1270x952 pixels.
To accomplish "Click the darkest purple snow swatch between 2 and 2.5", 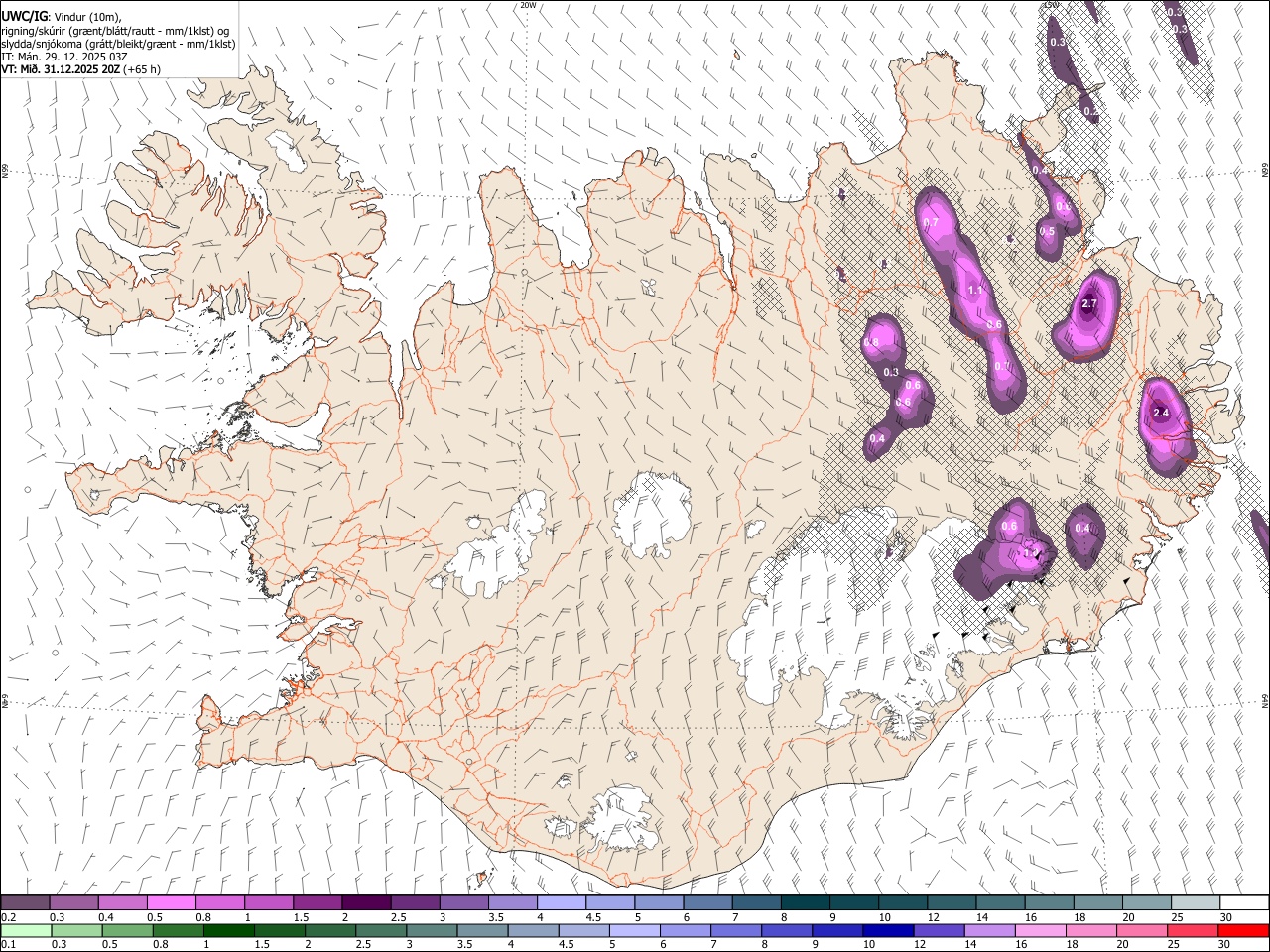I will coord(365,902).
